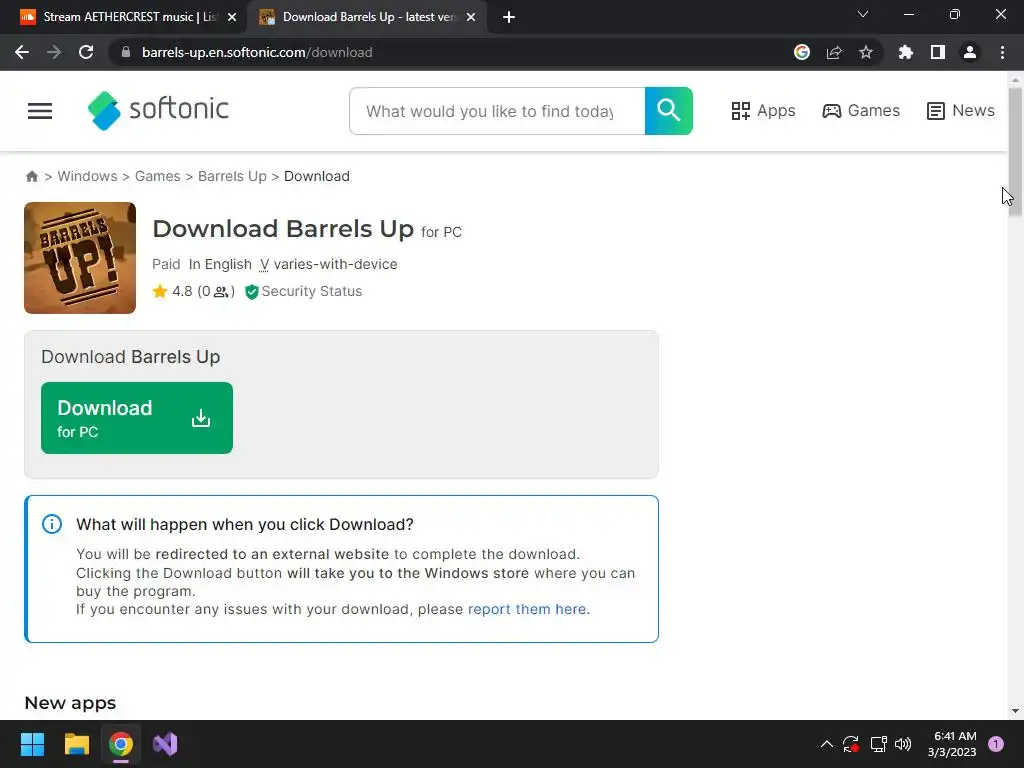Open the News section
Screen dimensions: 1024x768
tap(961, 111)
